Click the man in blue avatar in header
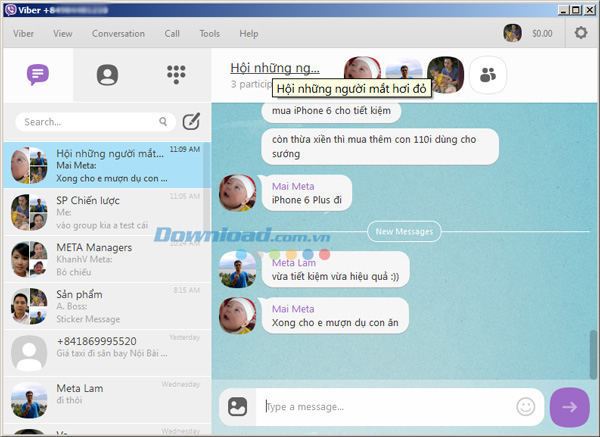This screenshot has width=600, height=437. 404,68
